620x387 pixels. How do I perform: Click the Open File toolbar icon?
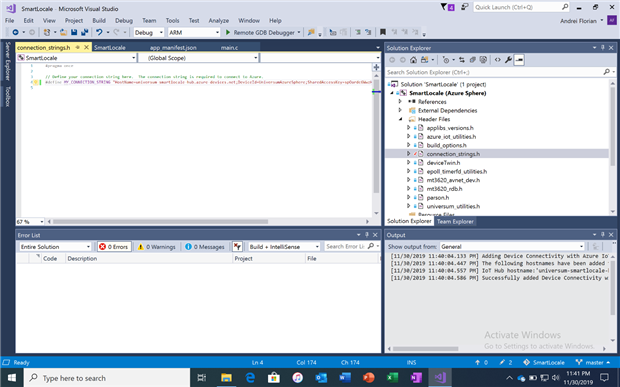click(63, 32)
